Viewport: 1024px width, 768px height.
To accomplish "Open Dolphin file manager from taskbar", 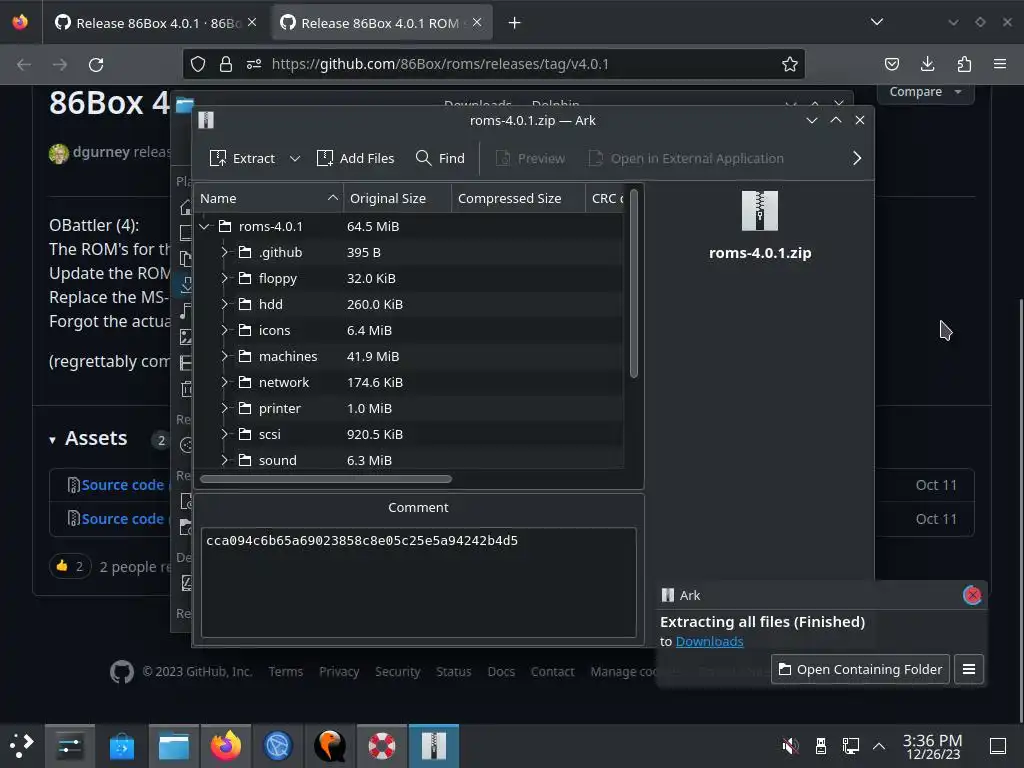I will point(174,745).
